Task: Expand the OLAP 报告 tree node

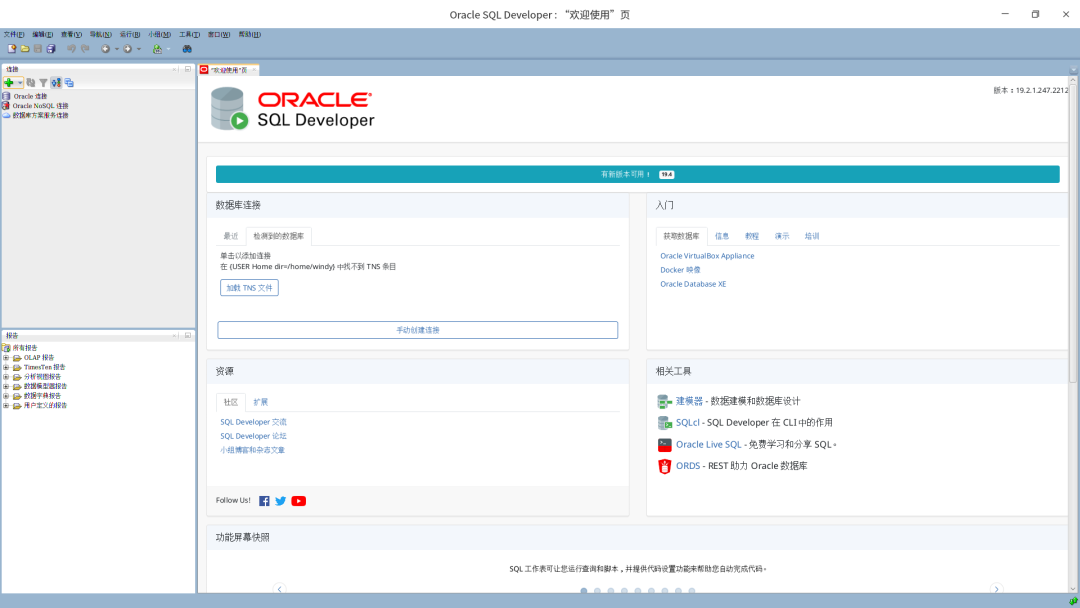Action: point(6,358)
